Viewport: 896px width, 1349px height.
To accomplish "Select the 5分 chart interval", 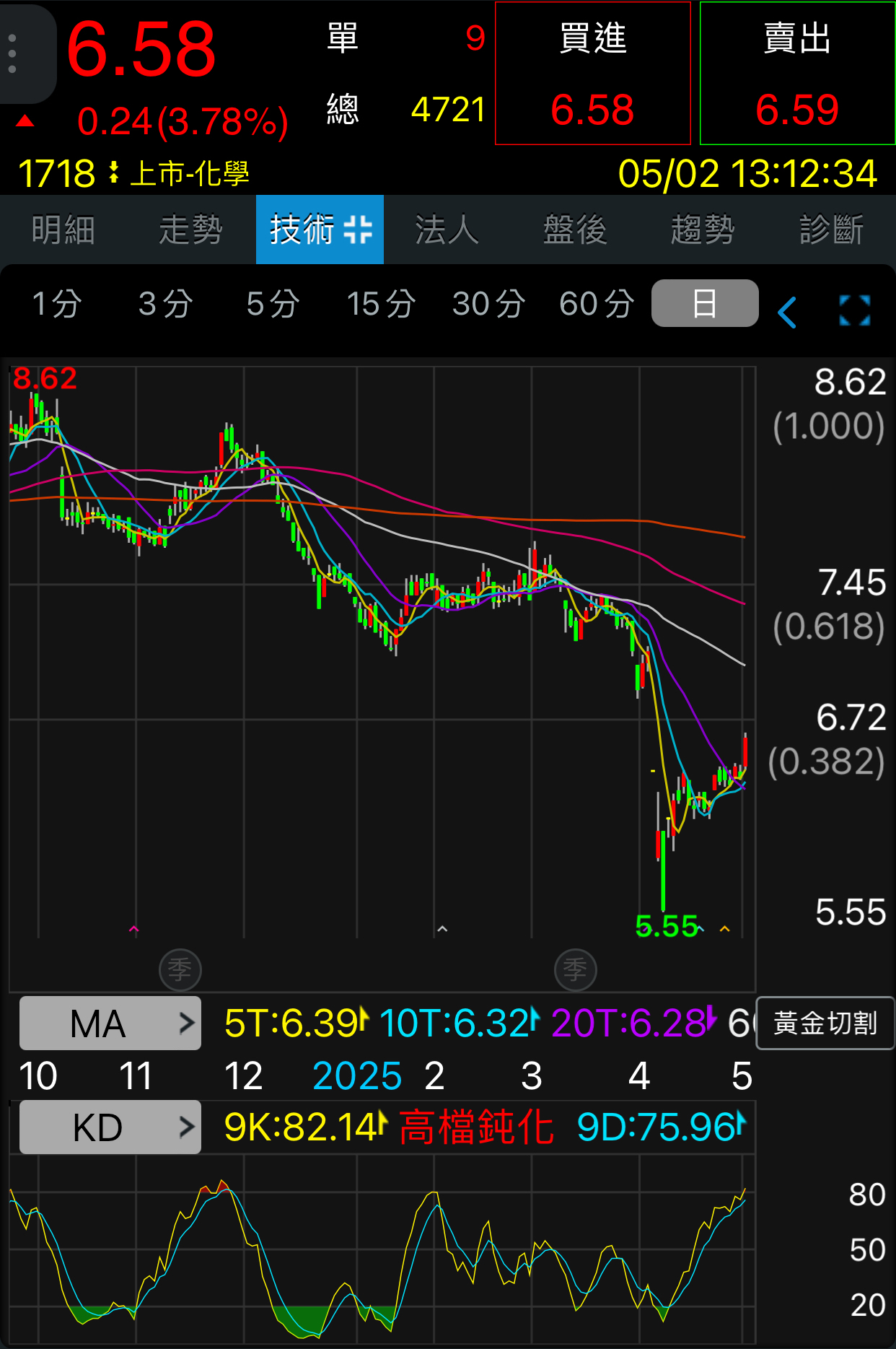I will point(273,304).
